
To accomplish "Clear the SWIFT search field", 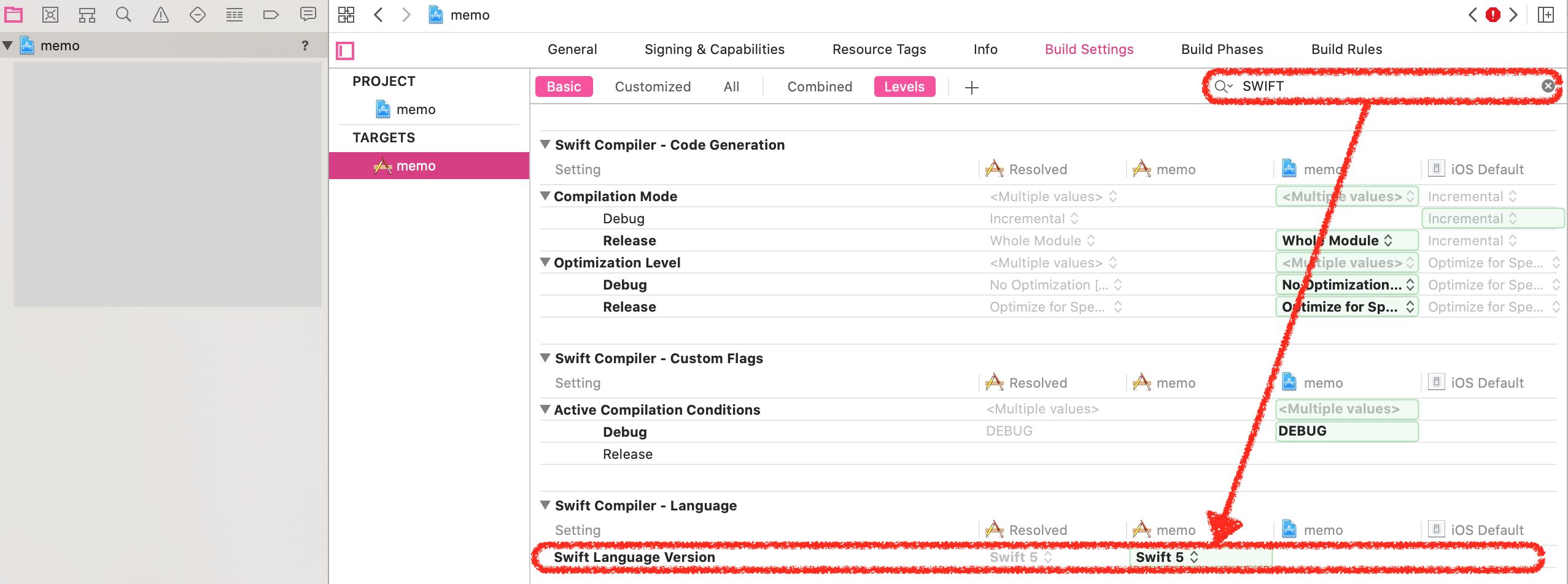I will pos(1548,86).
